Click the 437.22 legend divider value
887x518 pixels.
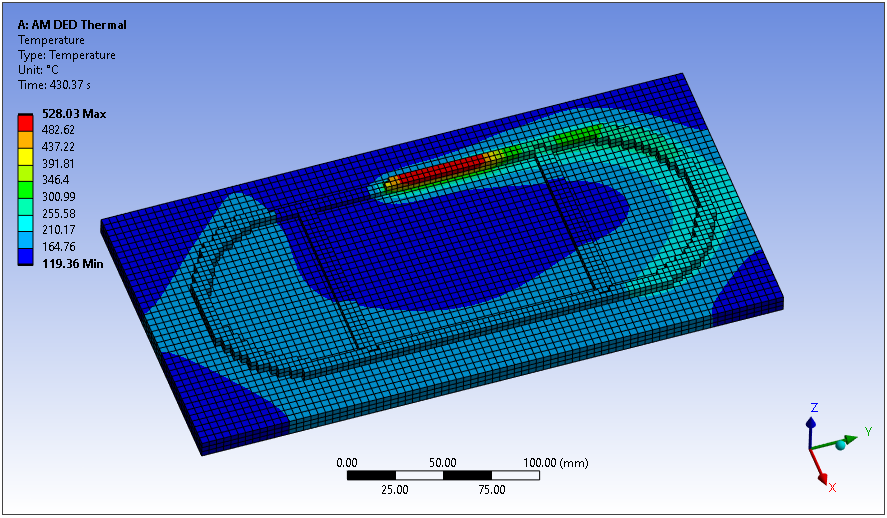click(59, 146)
